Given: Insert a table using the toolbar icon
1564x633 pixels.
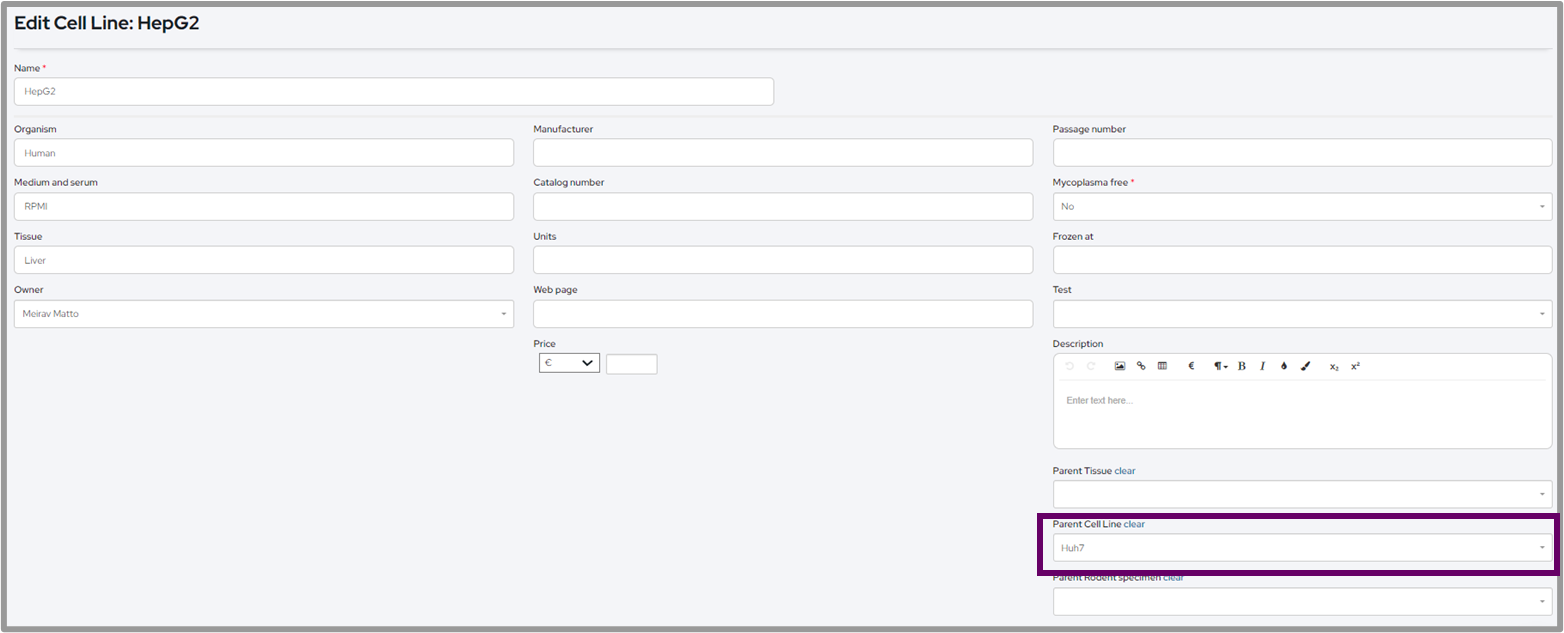Looking at the screenshot, I should [x=1162, y=366].
